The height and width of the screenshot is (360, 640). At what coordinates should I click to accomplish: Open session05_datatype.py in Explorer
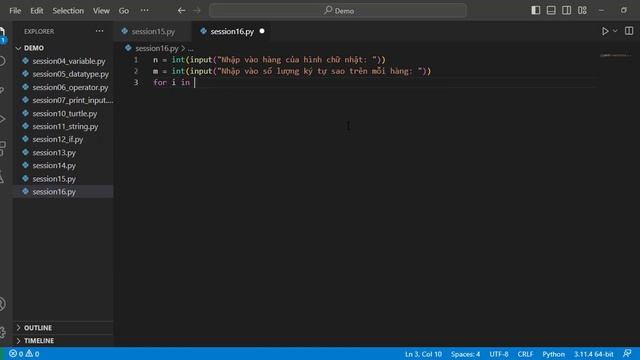[x=64, y=74]
